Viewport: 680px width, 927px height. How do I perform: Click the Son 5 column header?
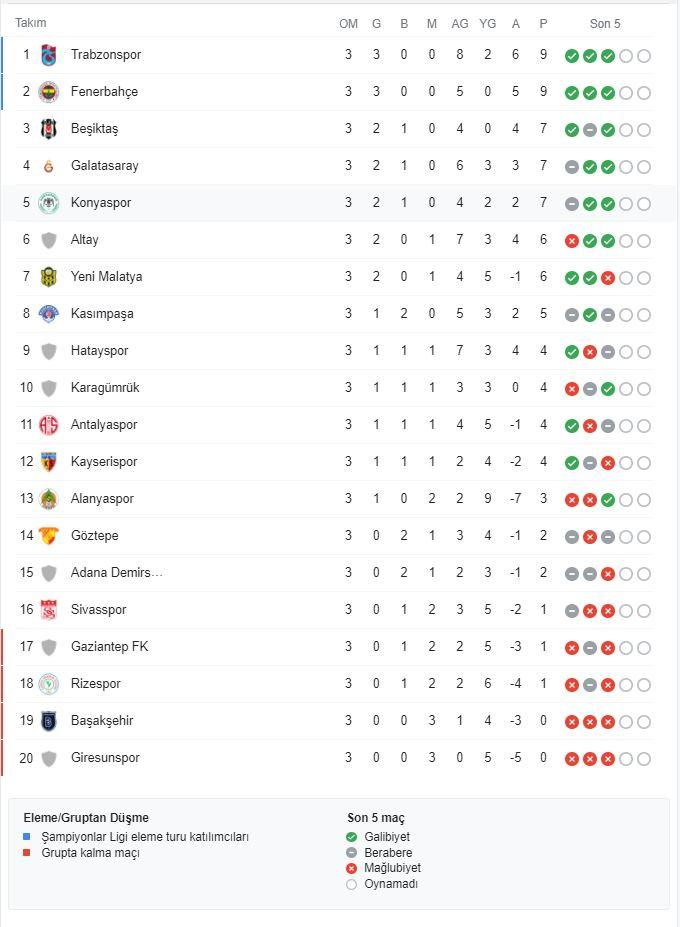click(605, 24)
